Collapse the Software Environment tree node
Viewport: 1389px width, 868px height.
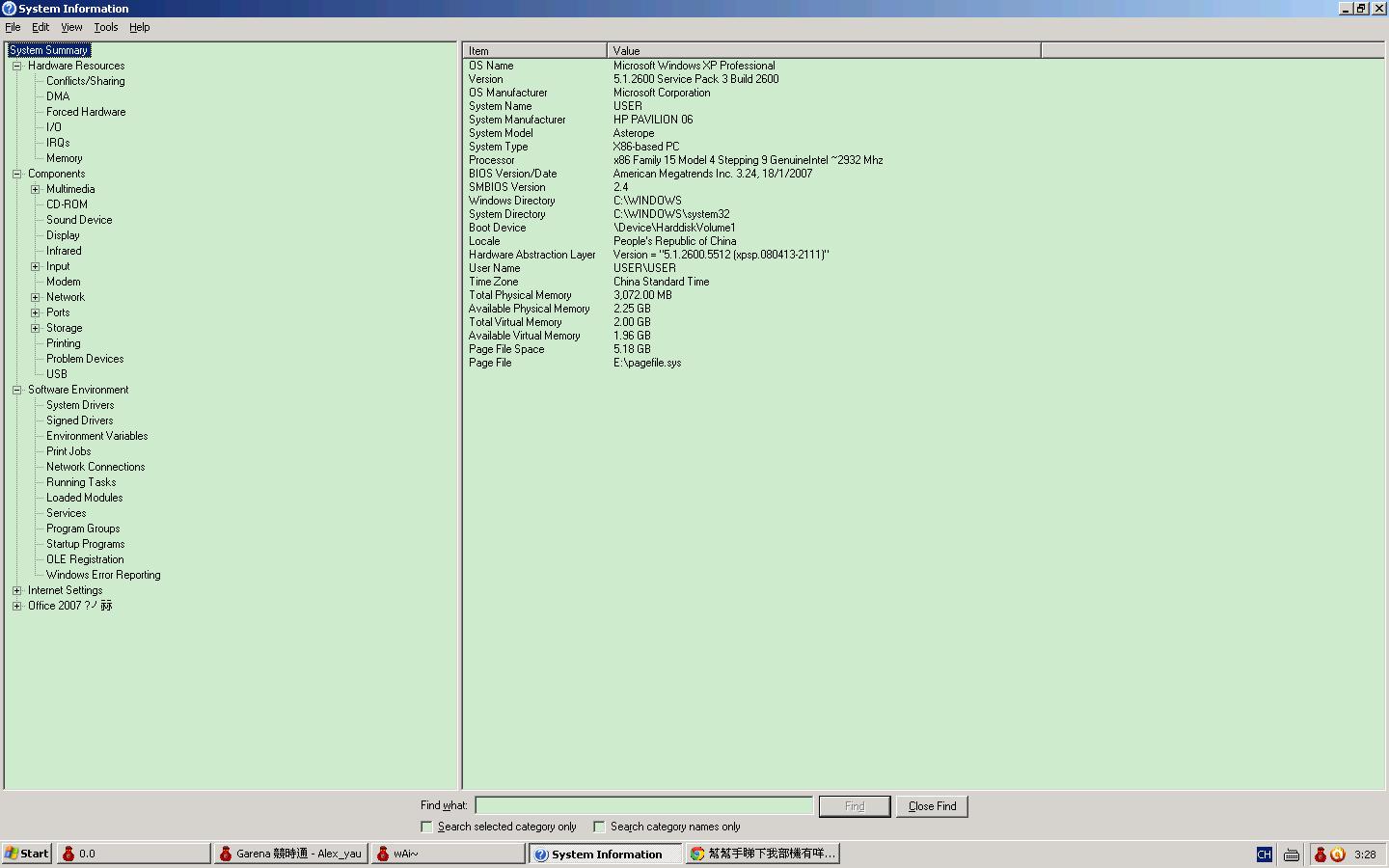click(16, 390)
